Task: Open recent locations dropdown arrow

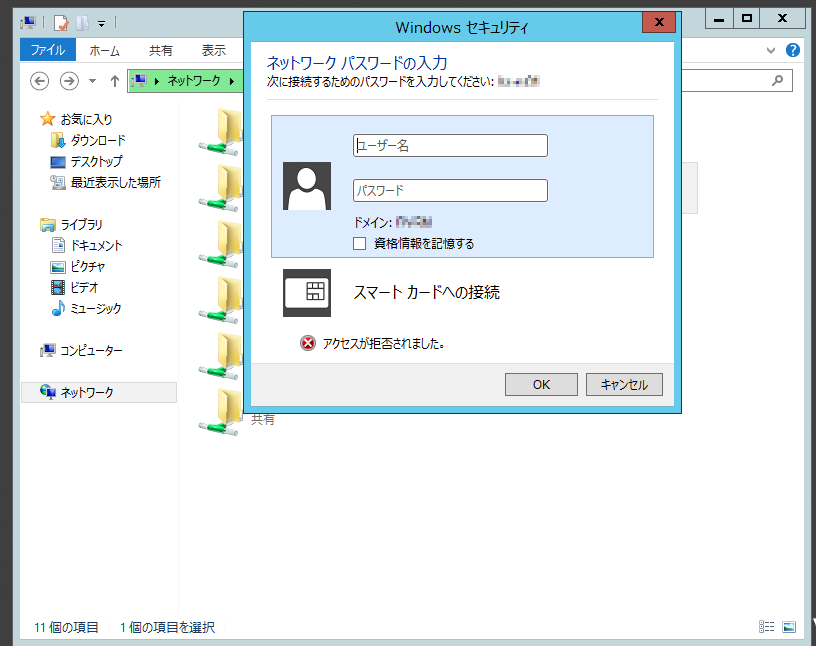Action: [93, 81]
